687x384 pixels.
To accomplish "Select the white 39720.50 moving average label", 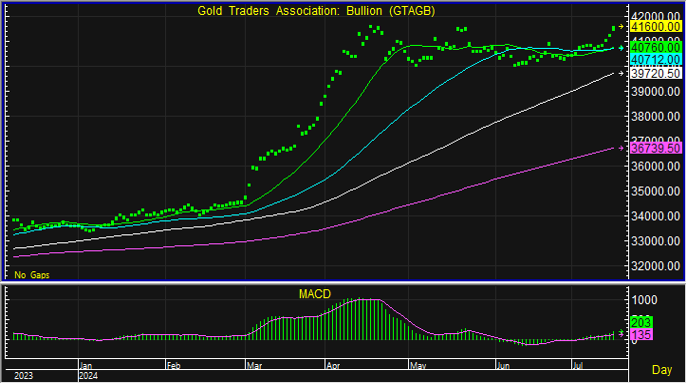I will click(x=655, y=73).
